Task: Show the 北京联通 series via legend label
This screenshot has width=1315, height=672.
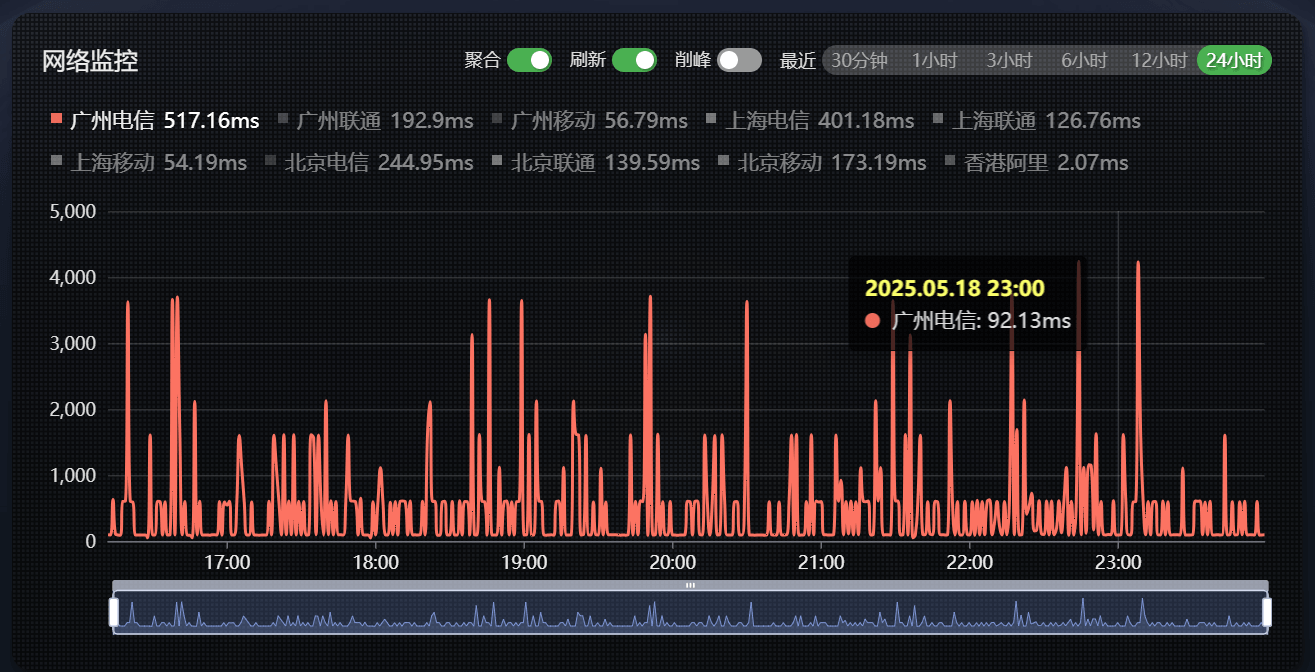Action: pyautogui.click(x=553, y=162)
